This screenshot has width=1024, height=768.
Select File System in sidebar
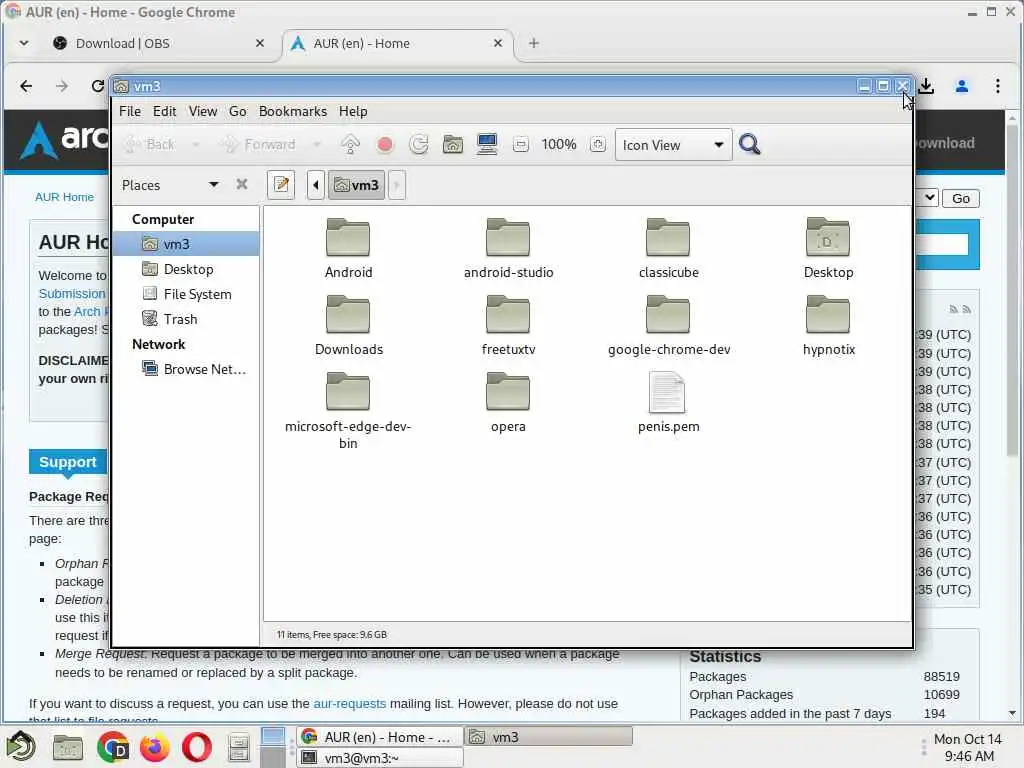pos(186,294)
